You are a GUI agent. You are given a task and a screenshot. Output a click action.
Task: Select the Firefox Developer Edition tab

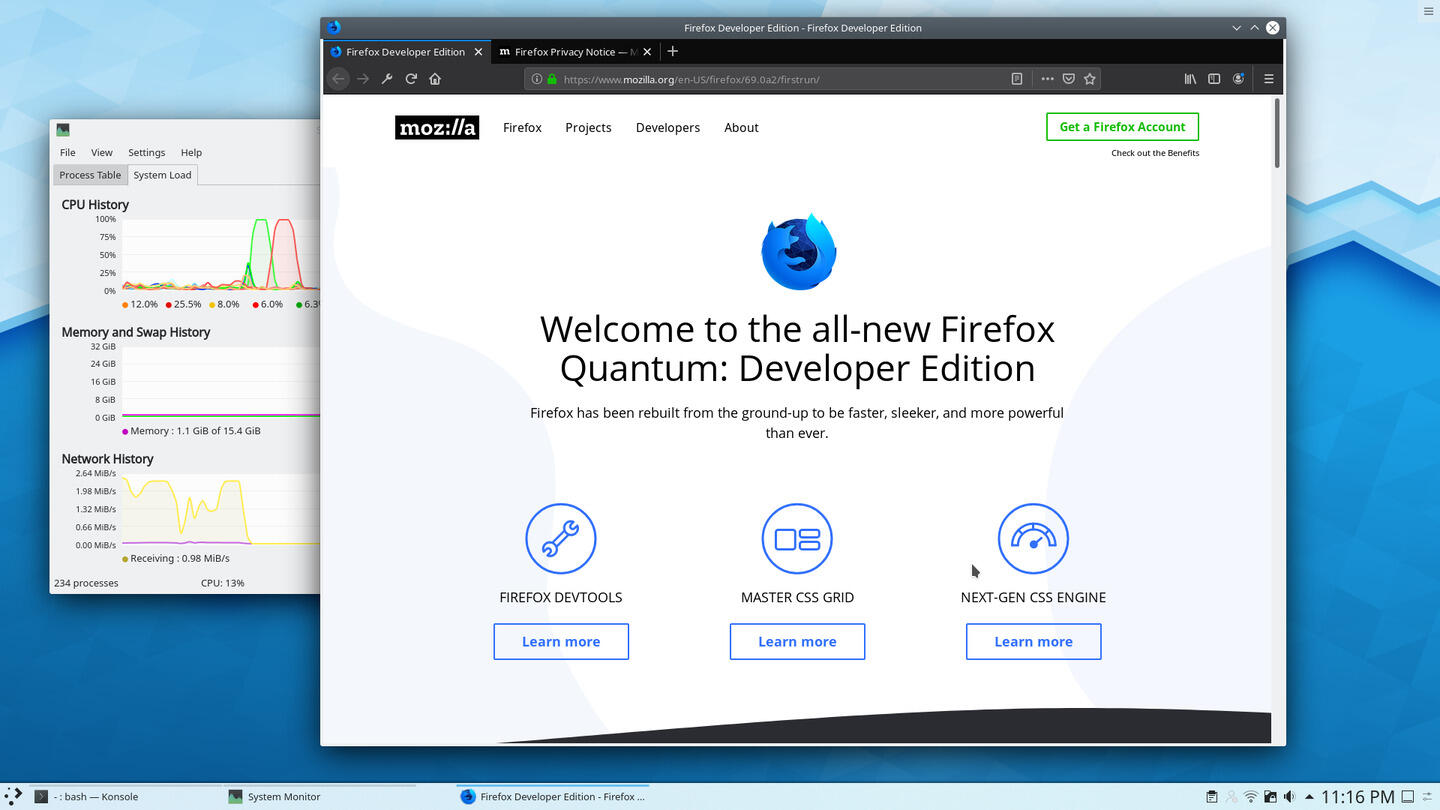pyautogui.click(x=407, y=52)
